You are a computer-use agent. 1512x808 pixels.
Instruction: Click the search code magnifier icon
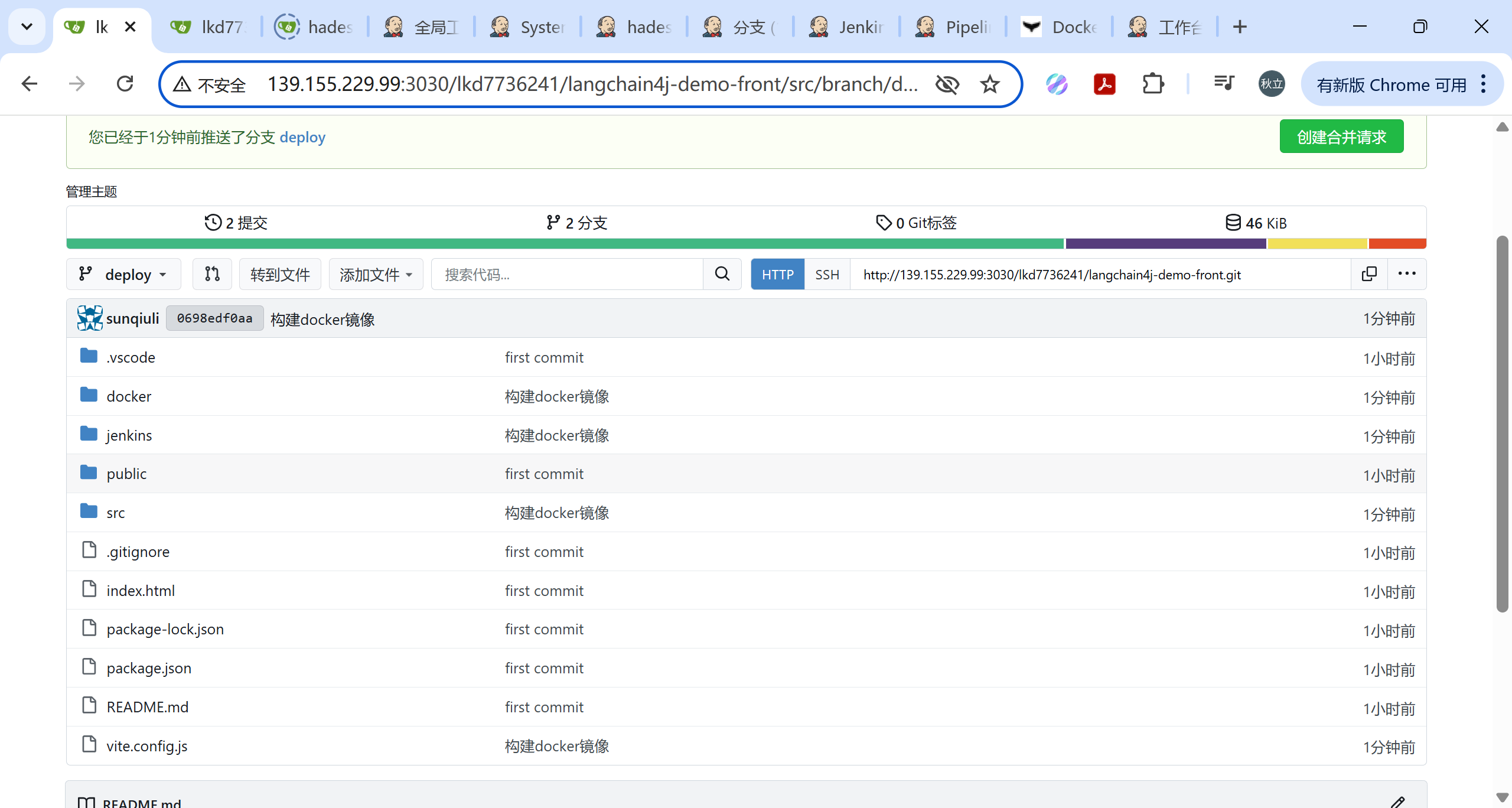[722, 274]
